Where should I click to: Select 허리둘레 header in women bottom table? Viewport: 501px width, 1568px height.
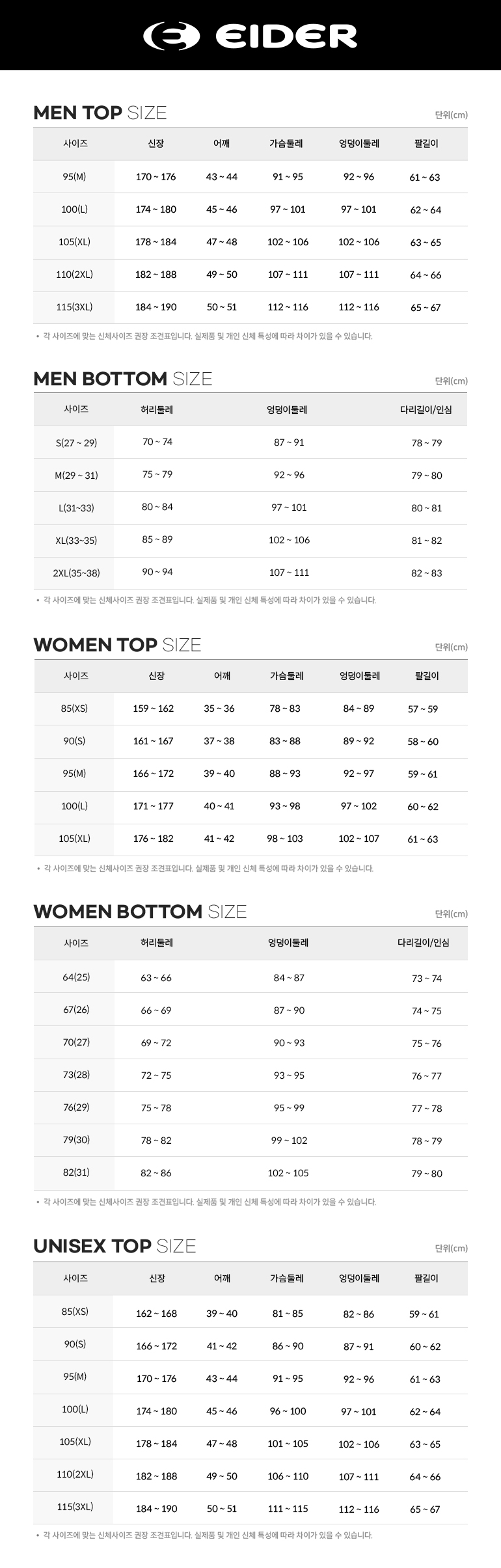pos(157,943)
